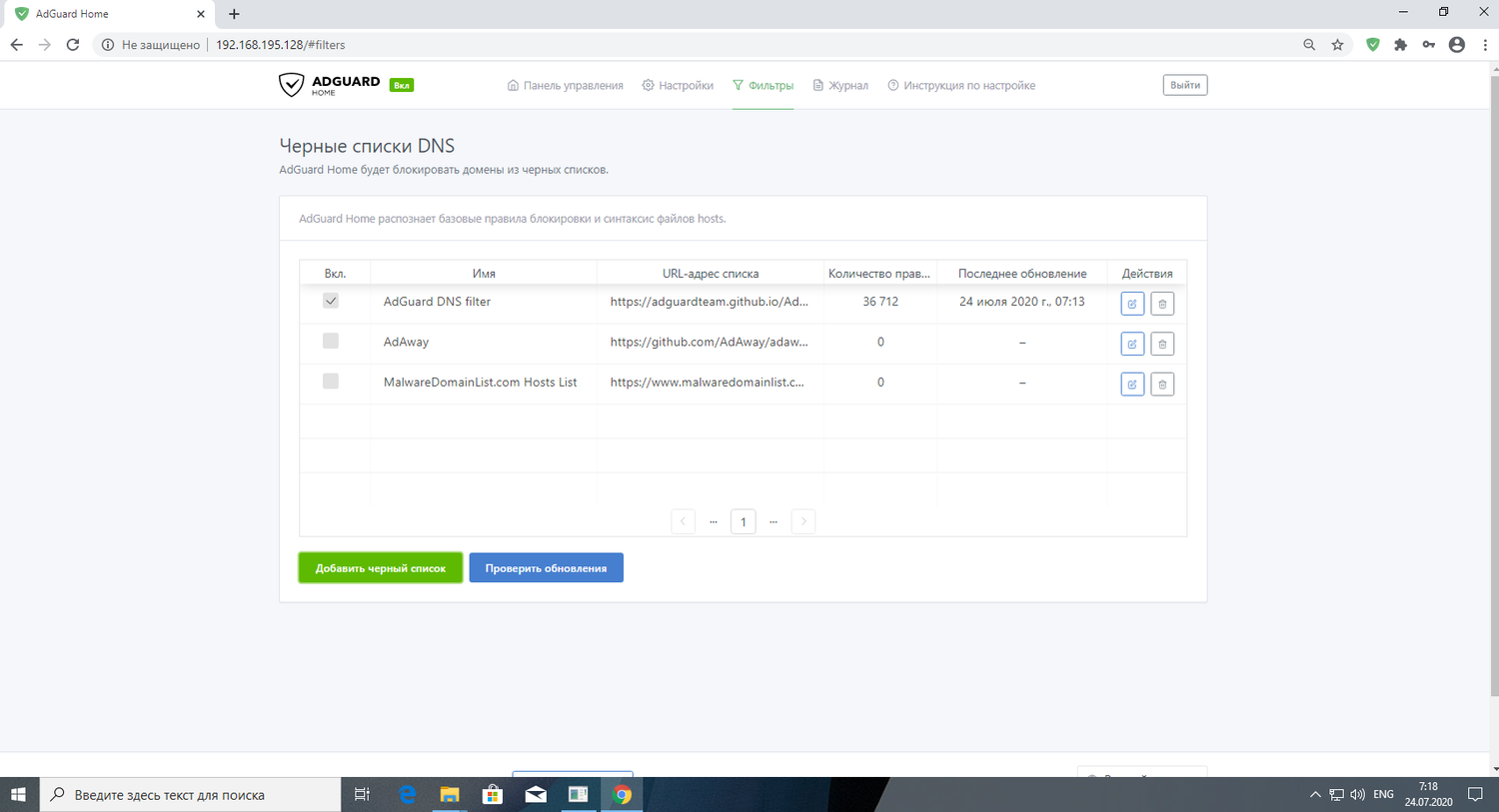This screenshot has height=812, width=1499.
Task: Click the AdGuard DNS filter URL cell
Action: pyautogui.click(x=710, y=302)
